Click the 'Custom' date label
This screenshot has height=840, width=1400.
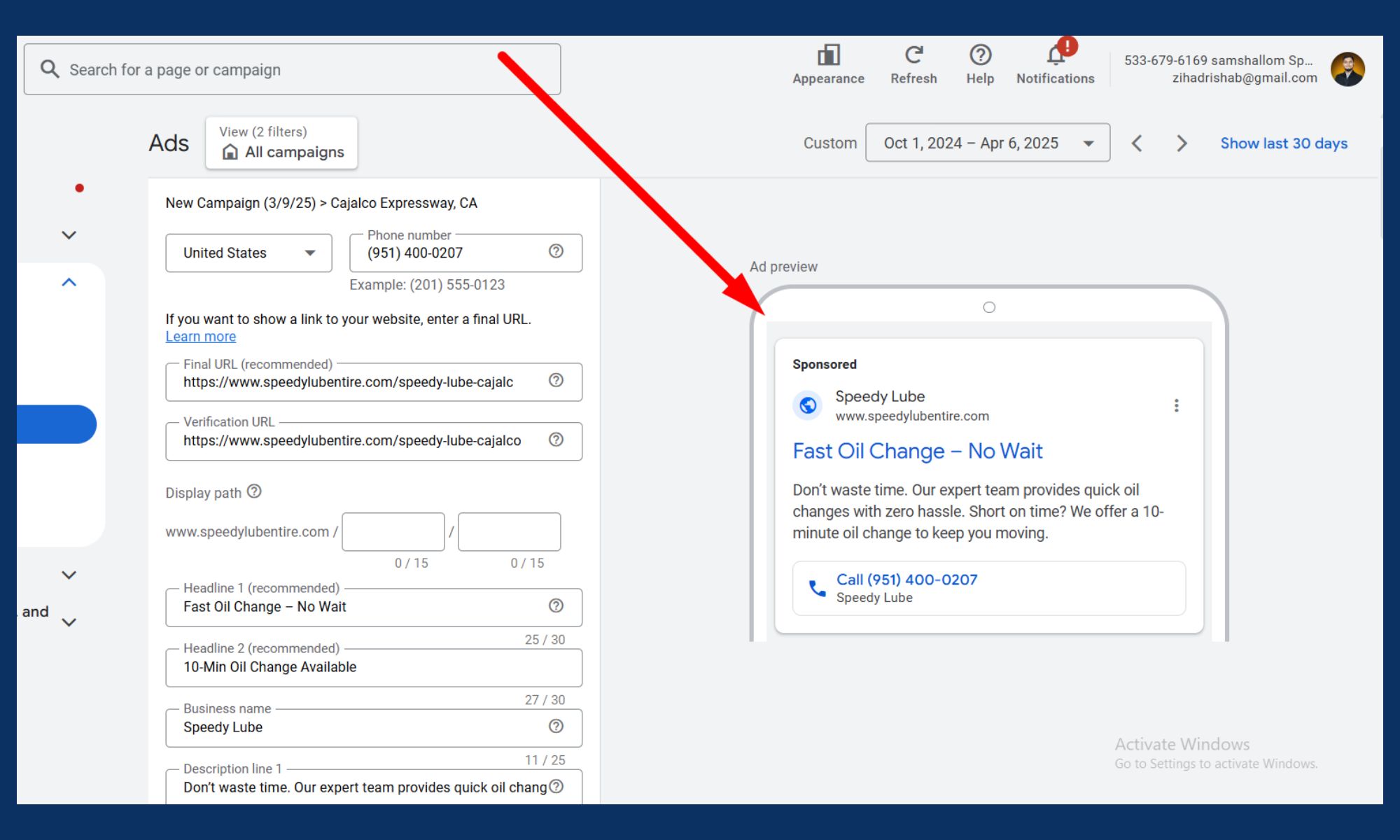830,143
